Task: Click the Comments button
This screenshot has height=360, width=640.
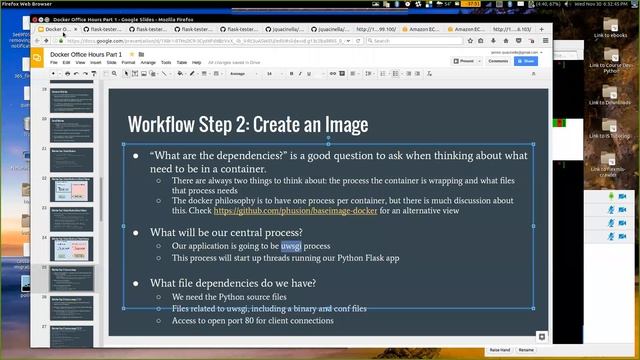Action: 498,61
